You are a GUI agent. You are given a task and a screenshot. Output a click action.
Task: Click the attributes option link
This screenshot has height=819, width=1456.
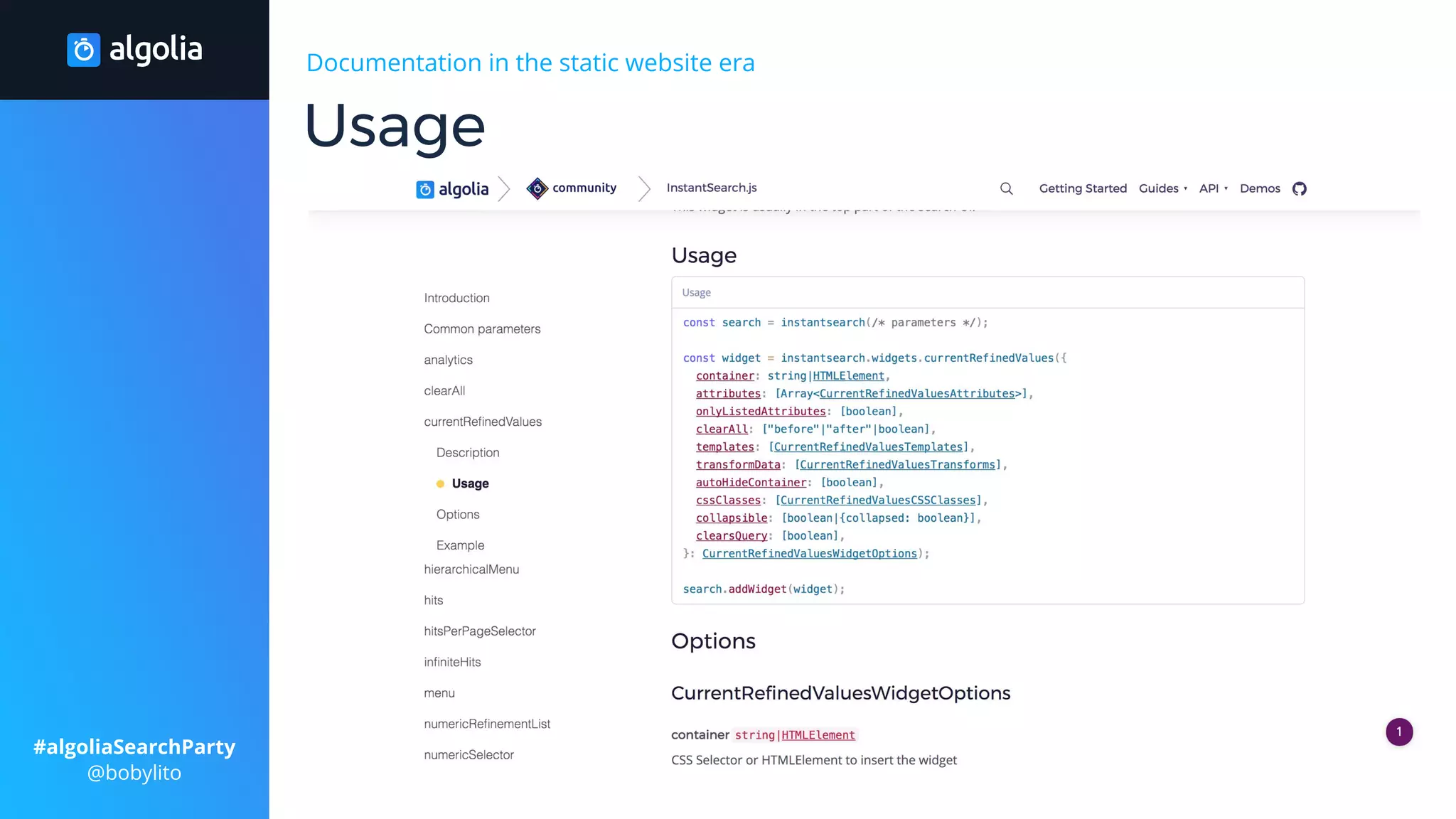(728, 394)
